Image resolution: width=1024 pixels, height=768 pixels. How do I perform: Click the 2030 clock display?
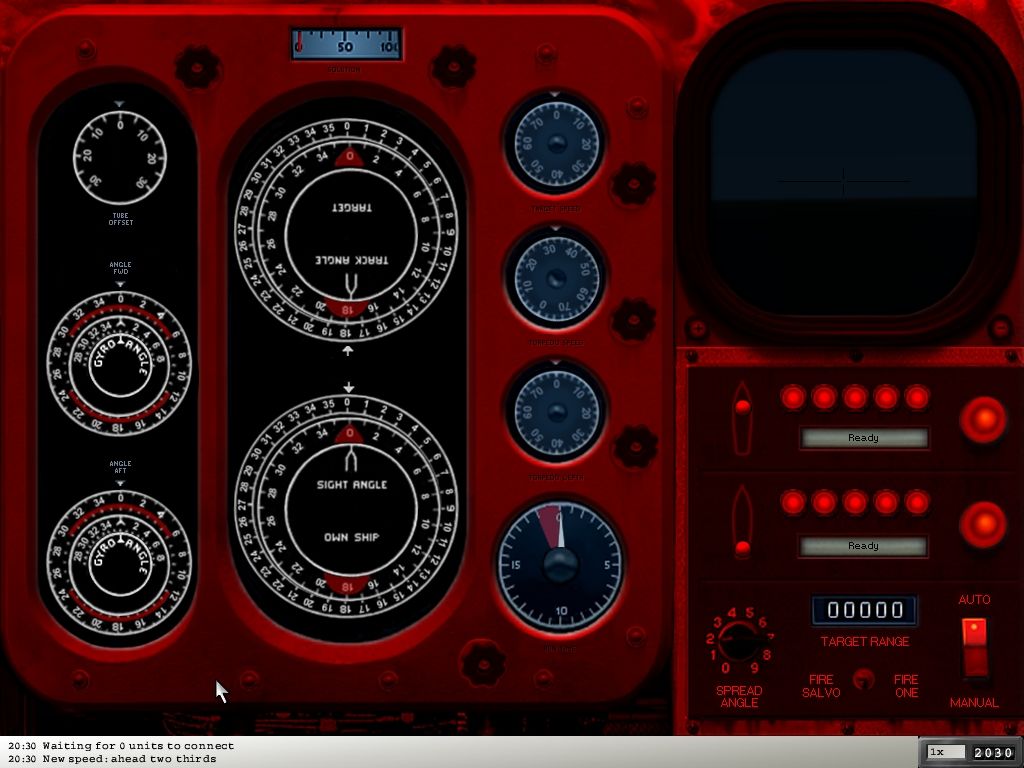pyautogui.click(x=993, y=752)
